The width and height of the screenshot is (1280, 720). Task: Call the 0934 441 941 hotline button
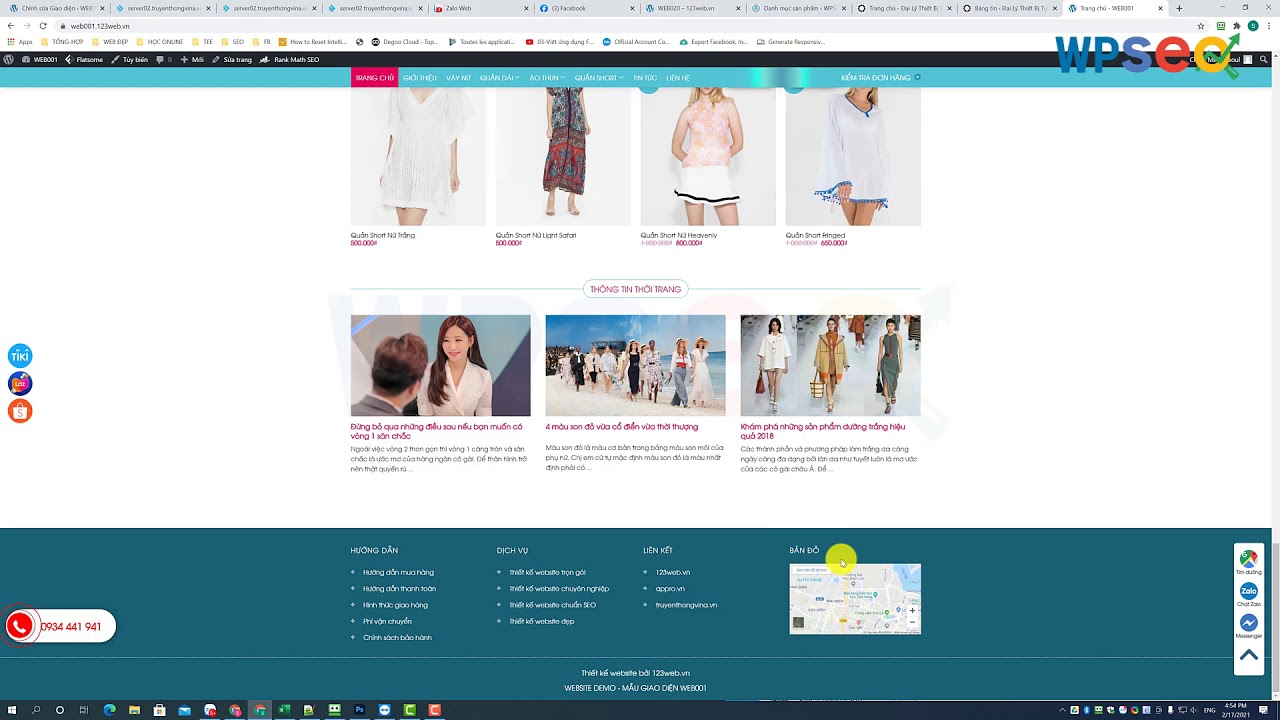[60, 626]
